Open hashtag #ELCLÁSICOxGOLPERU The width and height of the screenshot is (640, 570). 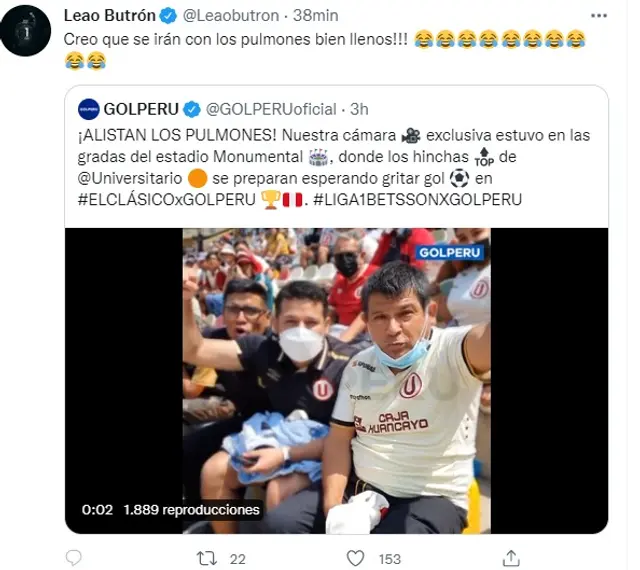[167, 200]
